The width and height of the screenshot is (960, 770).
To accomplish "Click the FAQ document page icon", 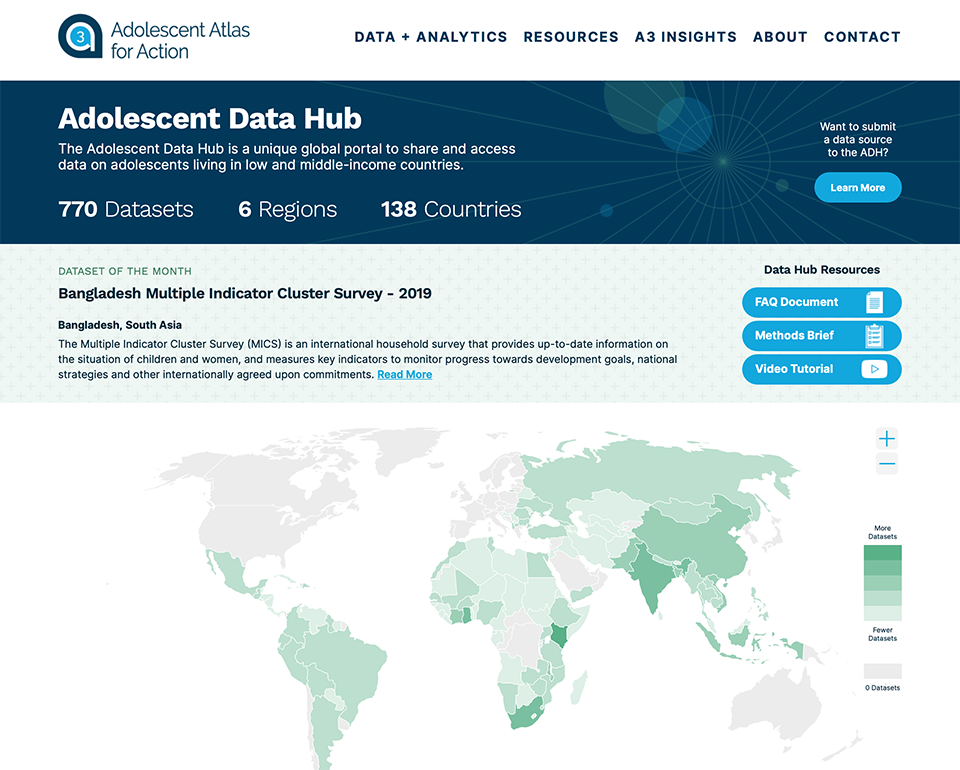I will click(874, 302).
